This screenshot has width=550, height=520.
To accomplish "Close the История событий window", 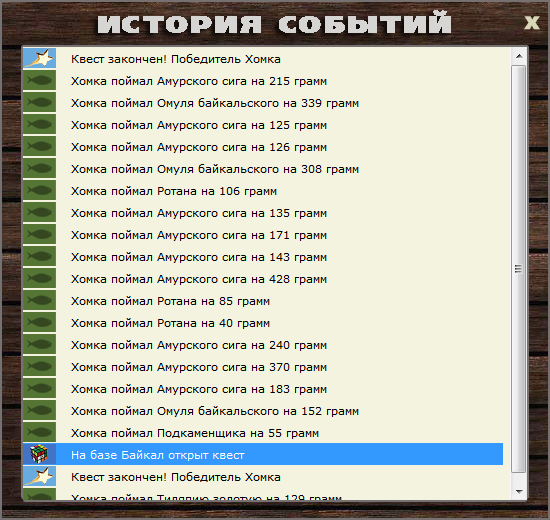I will click(532, 23).
